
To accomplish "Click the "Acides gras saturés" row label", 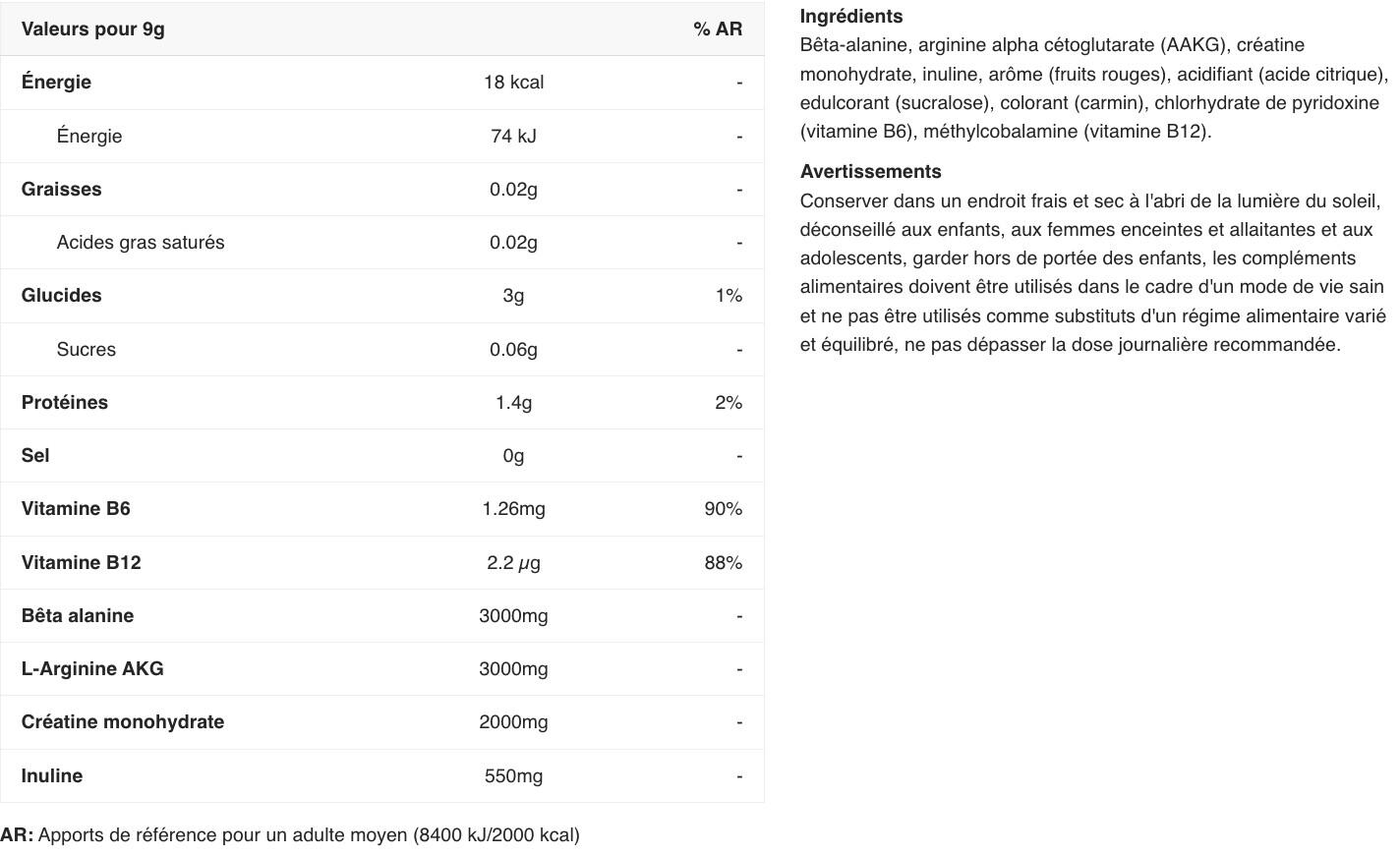I will pos(141,243).
